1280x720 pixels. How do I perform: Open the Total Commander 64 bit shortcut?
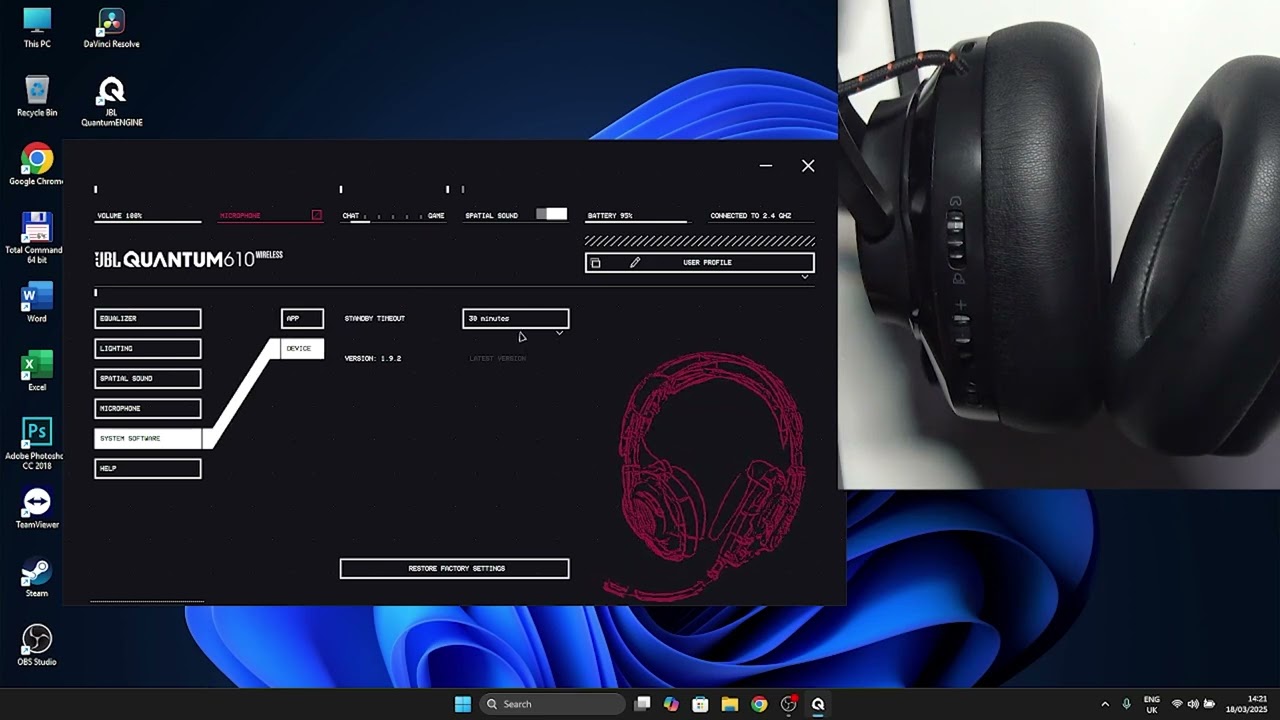coord(36,238)
